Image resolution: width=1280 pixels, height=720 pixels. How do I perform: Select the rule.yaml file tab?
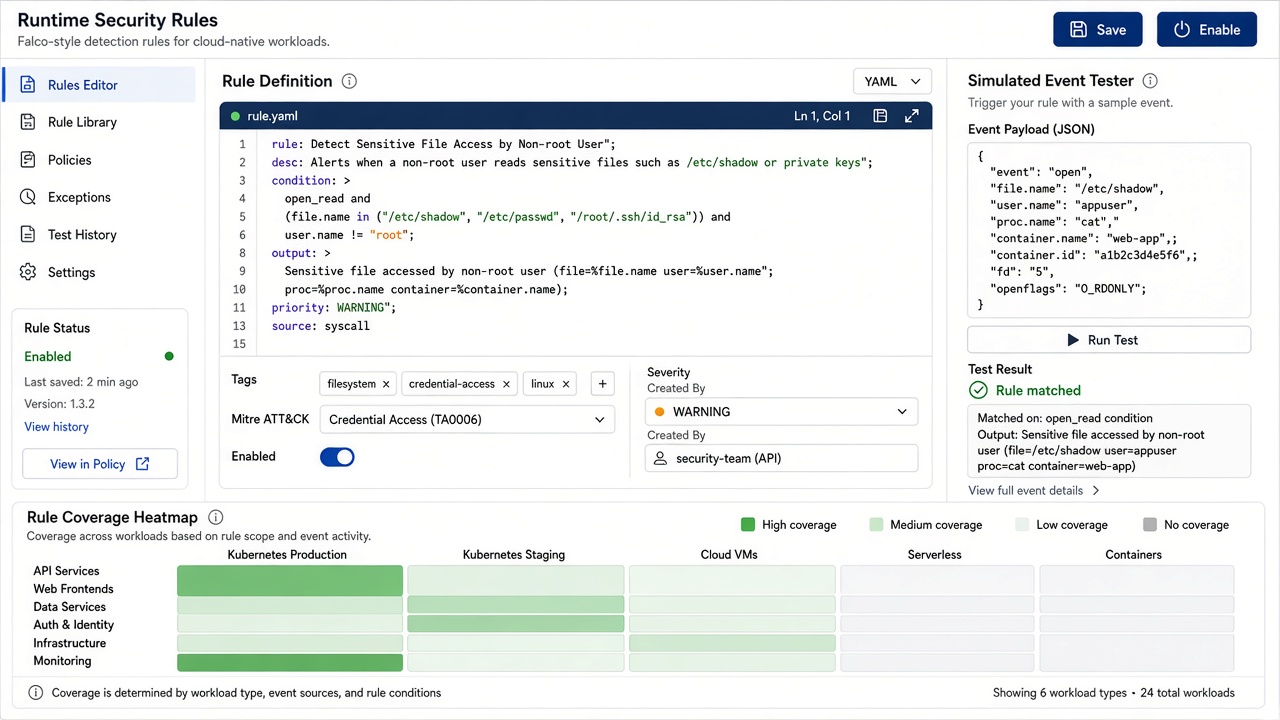point(264,116)
